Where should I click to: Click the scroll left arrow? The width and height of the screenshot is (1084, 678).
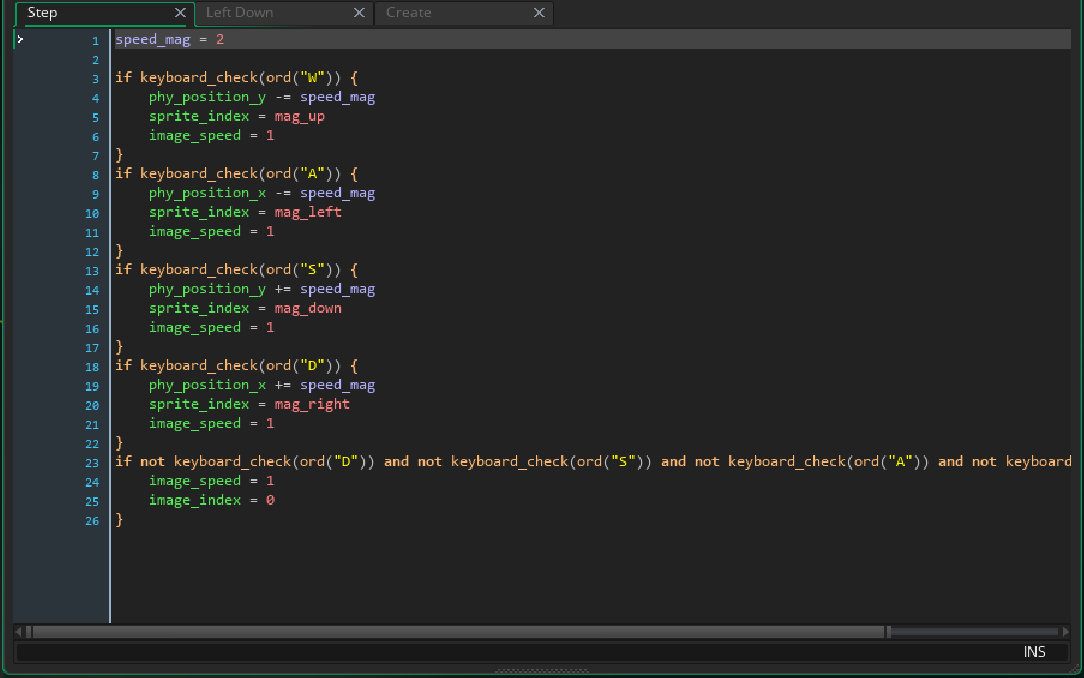point(19,632)
